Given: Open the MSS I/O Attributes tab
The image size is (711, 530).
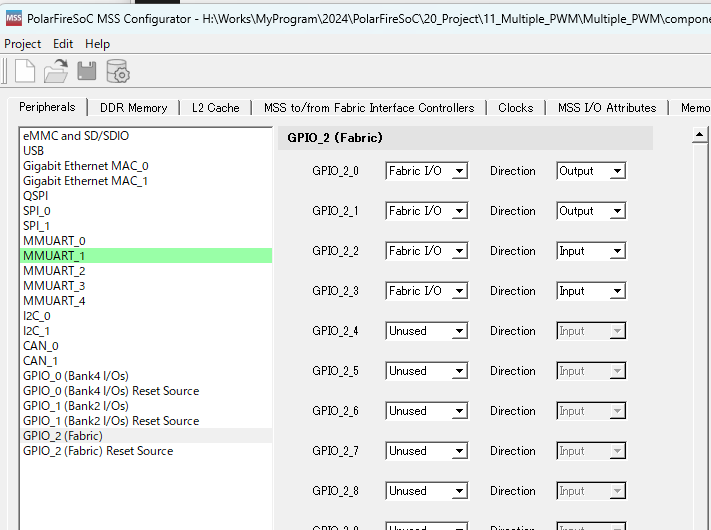Looking at the screenshot, I should coord(606,108).
